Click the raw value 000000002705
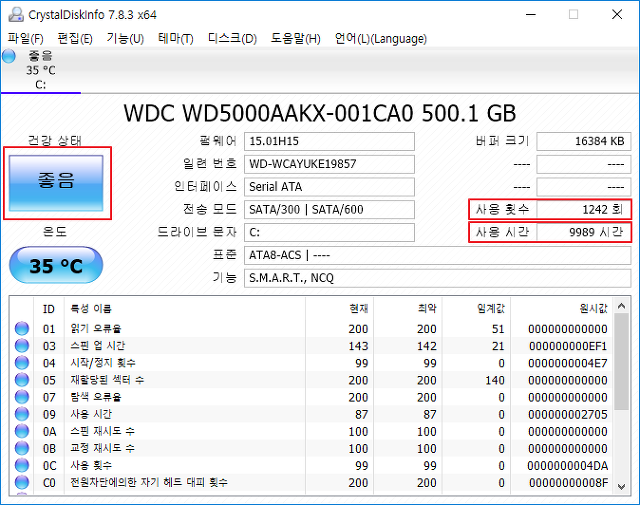Screen dimensions: 640x505 click(x=568, y=415)
